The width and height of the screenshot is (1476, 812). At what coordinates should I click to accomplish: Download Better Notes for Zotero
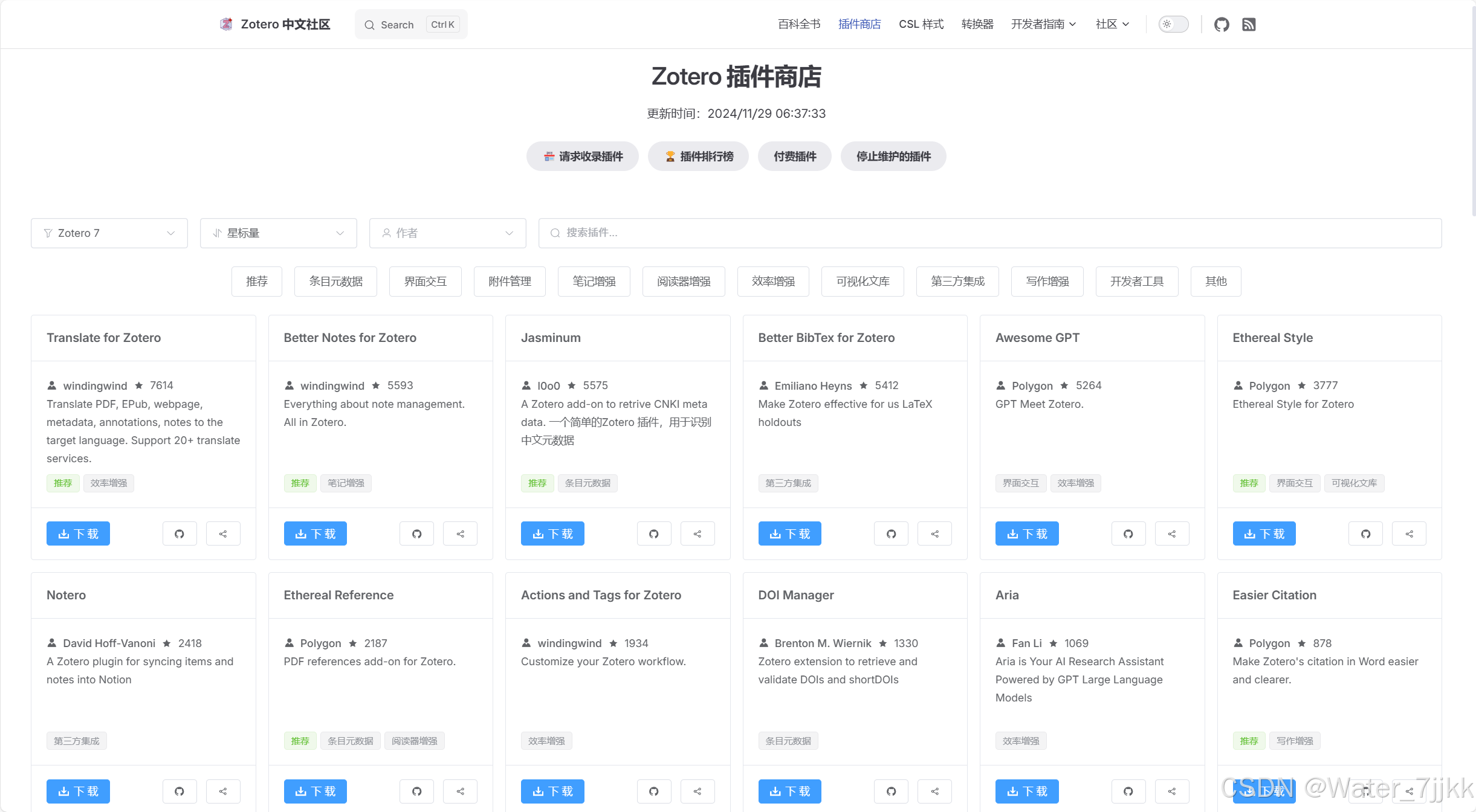tap(315, 533)
